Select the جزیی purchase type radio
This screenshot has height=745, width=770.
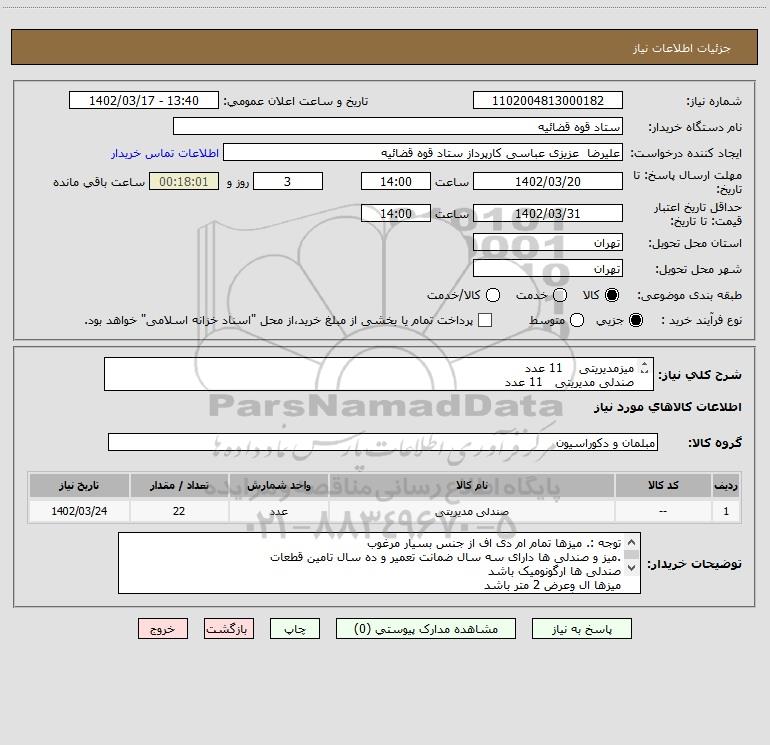(636, 320)
